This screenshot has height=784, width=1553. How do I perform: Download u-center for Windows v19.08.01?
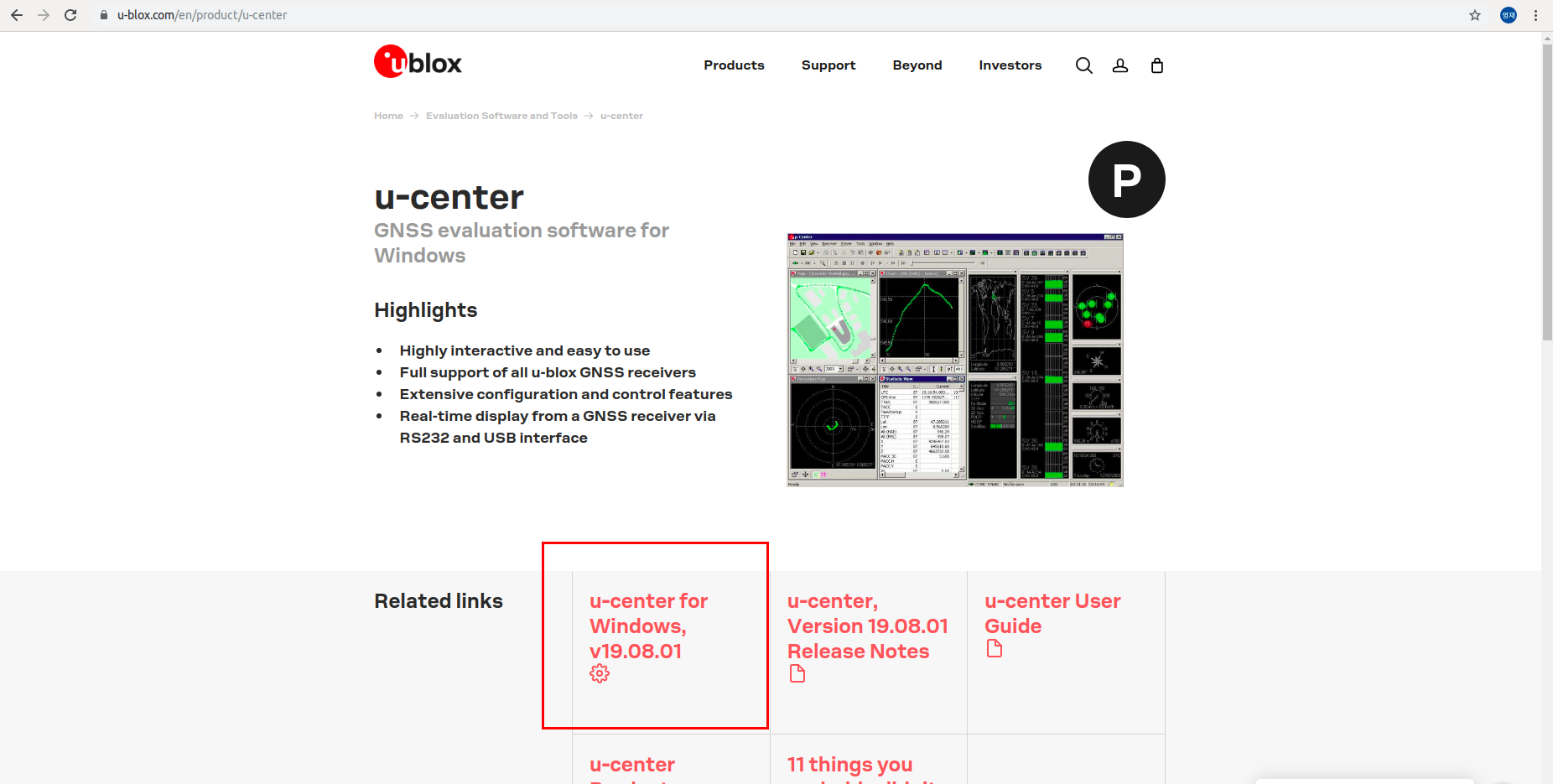coord(648,626)
